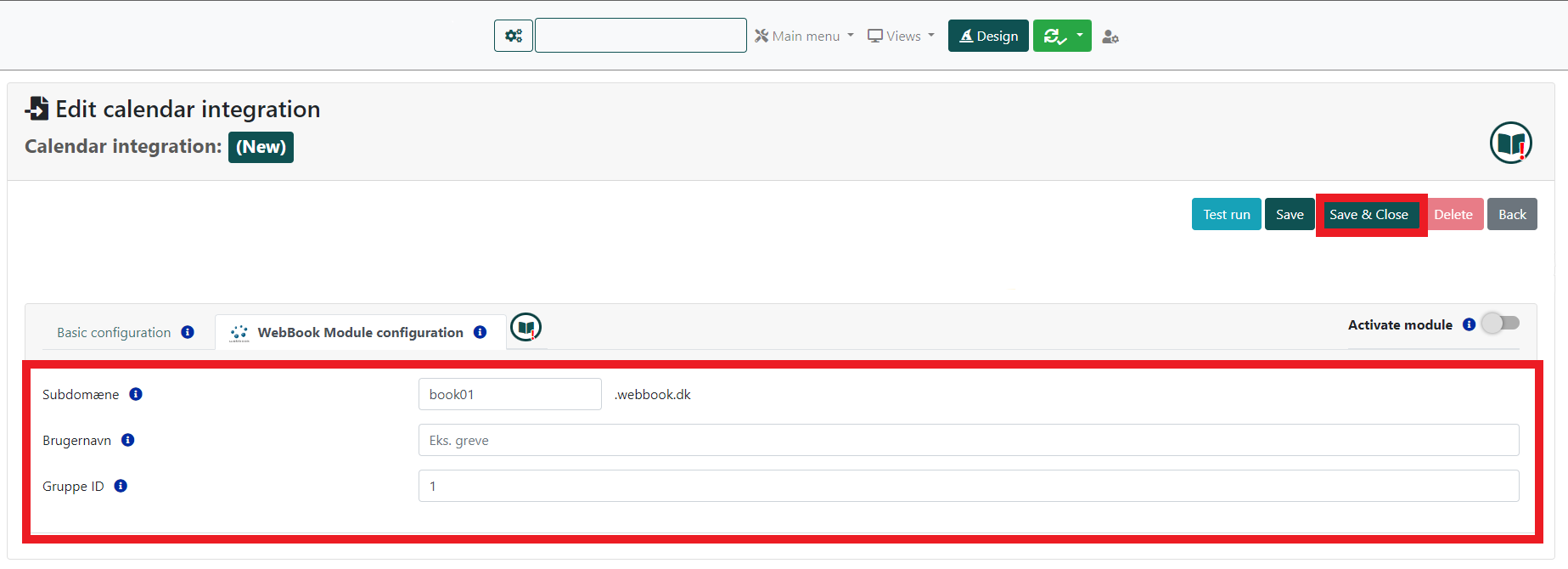The image size is (1568, 569).
Task: Click the Back button
Action: coord(1512,214)
